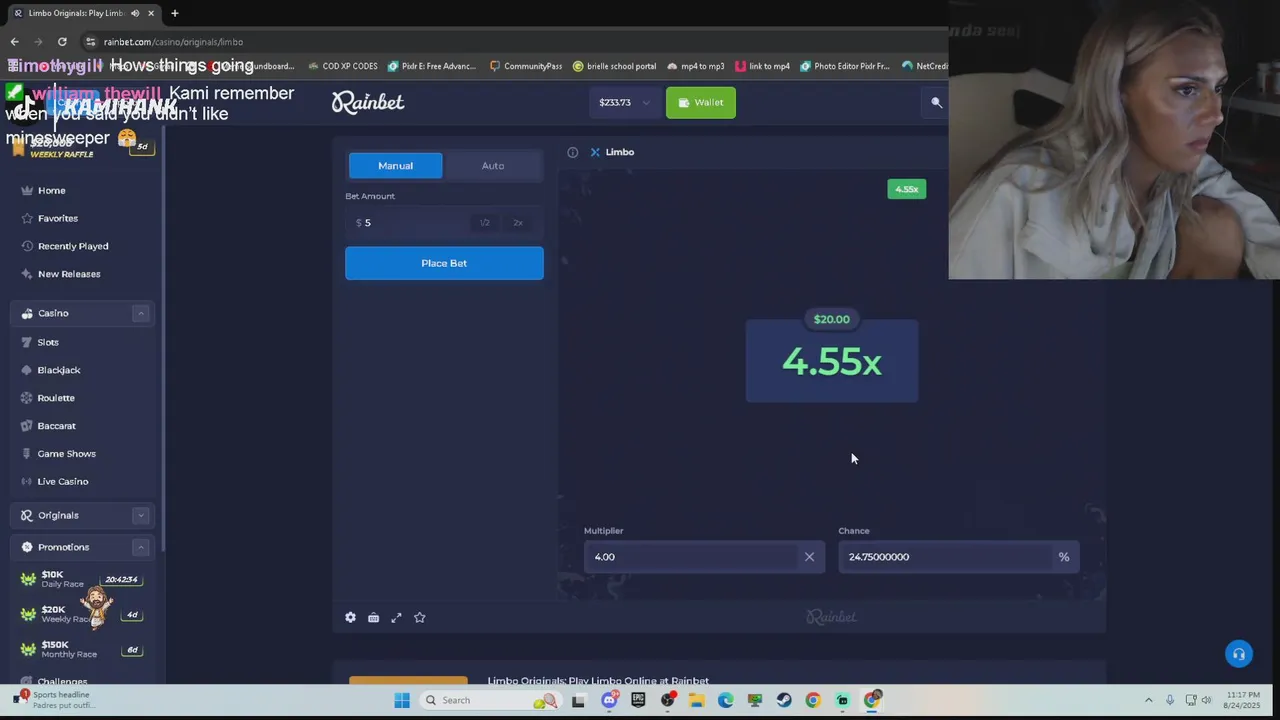Switch to Manual betting mode
The width and height of the screenshot is (1280, 720).
395,166
